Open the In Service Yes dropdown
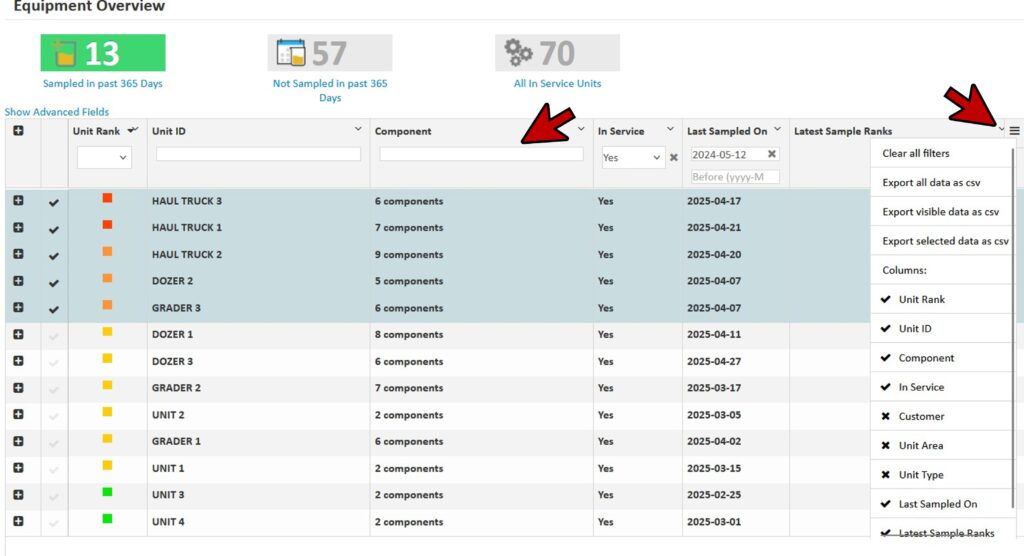The height and width of the screenshot is (556, 1024). (x=632, y=157)
